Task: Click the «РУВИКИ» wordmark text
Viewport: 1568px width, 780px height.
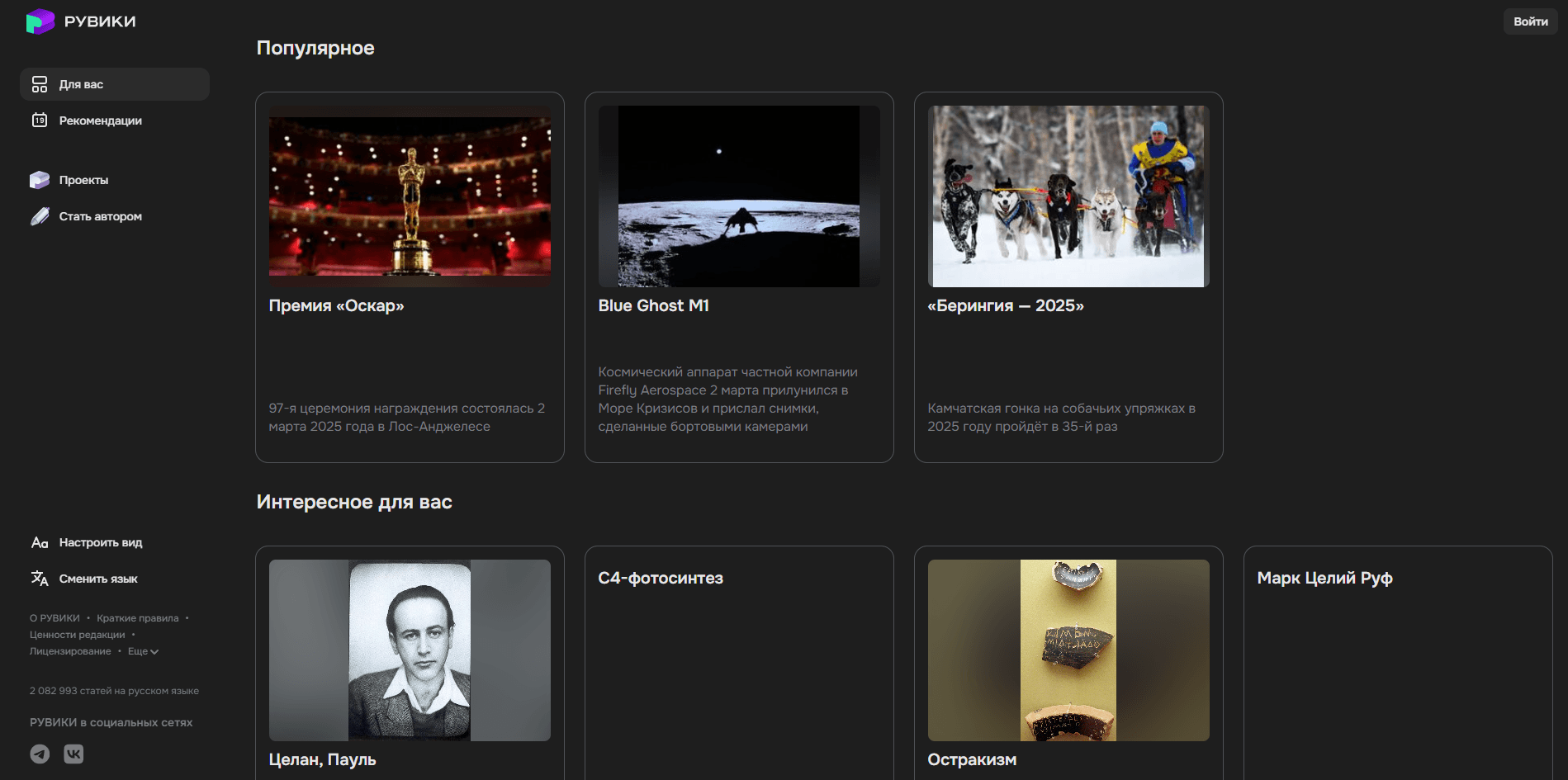Action: (100, 21)
